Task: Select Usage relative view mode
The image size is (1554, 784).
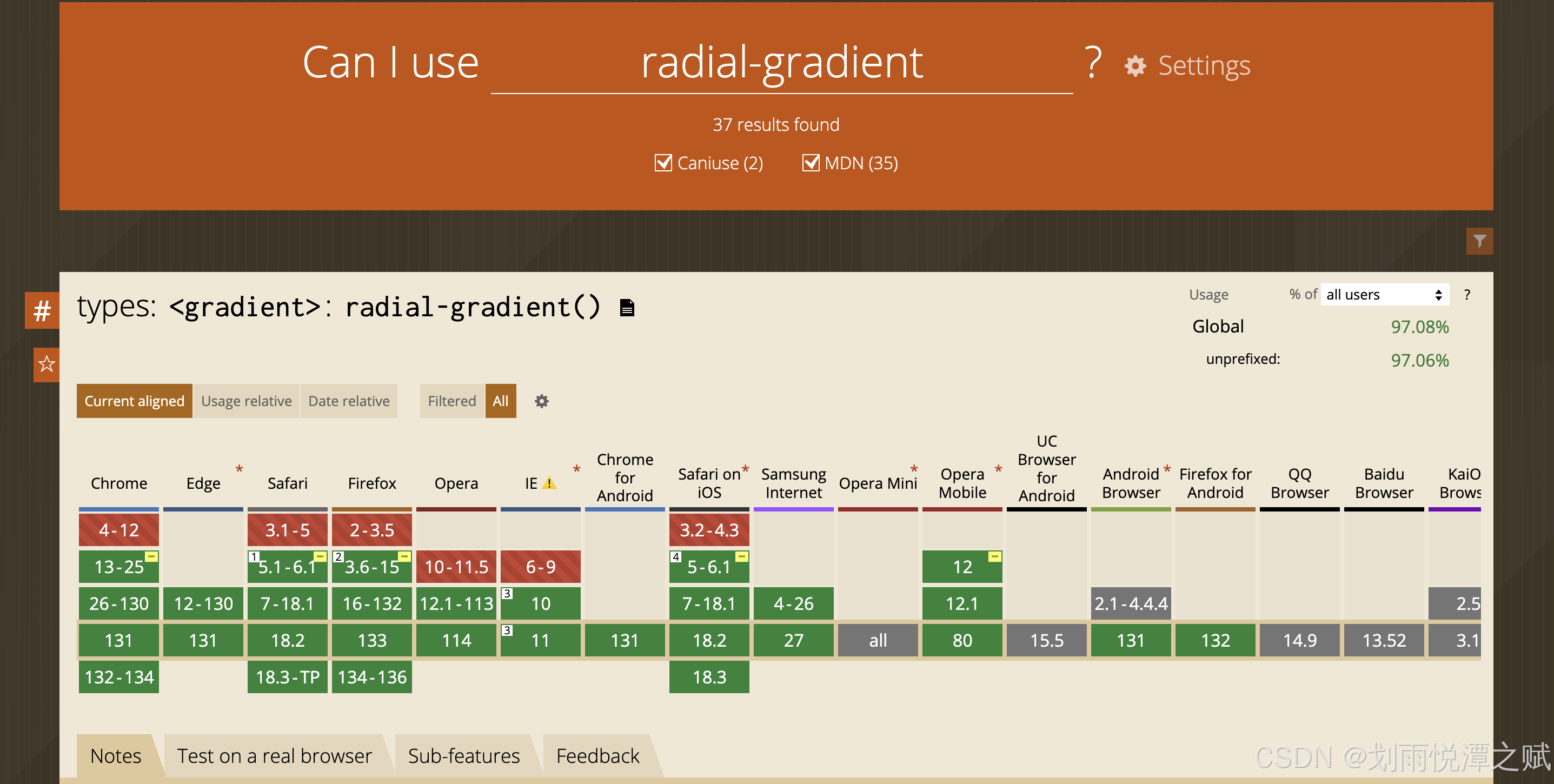Action: (246, 401)
